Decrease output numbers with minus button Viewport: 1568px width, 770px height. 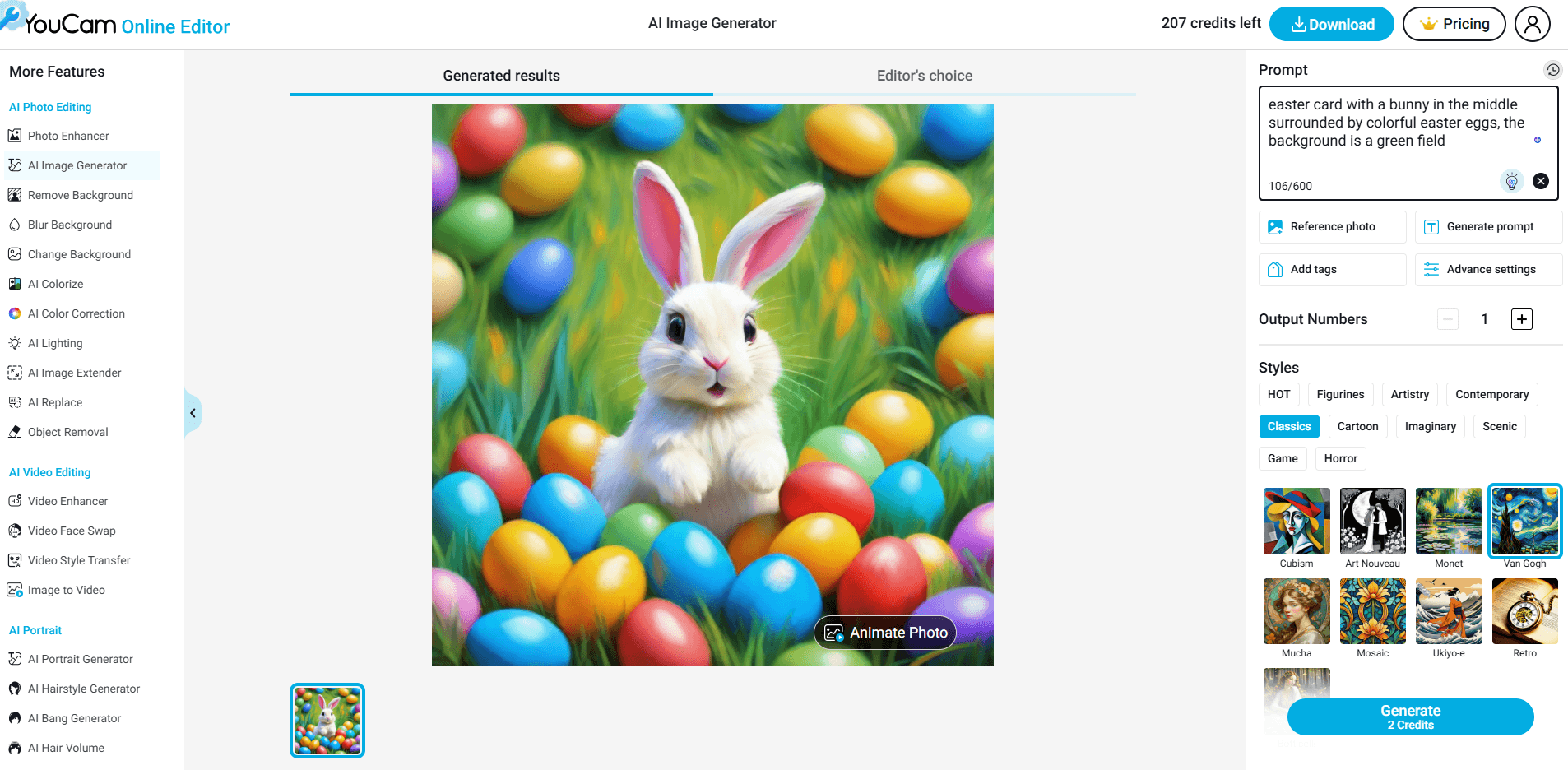tap(1448, 319)
